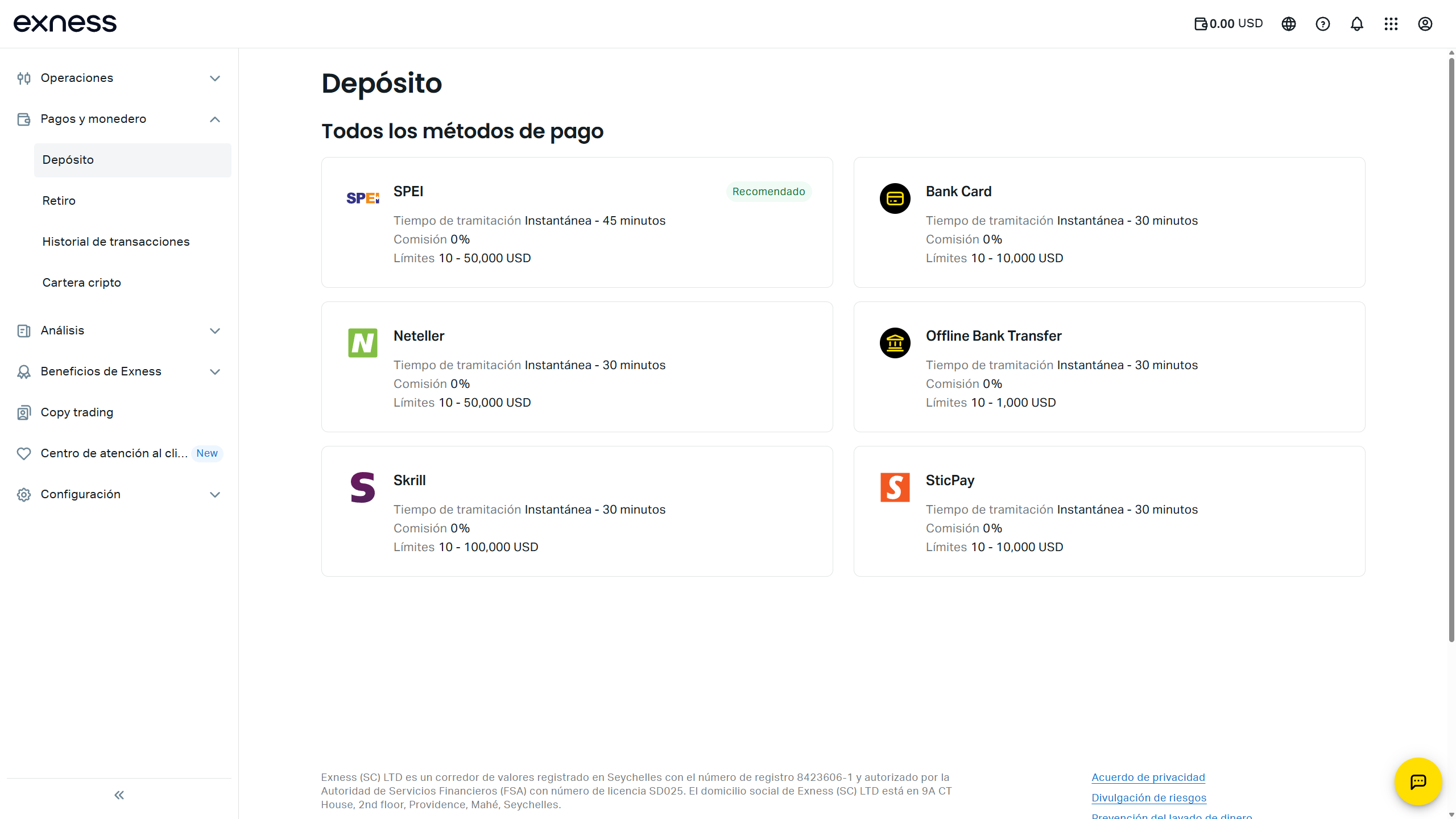Click the Neteller logo
This screenshot has height=819, width=1456.
tap(363, 343)
